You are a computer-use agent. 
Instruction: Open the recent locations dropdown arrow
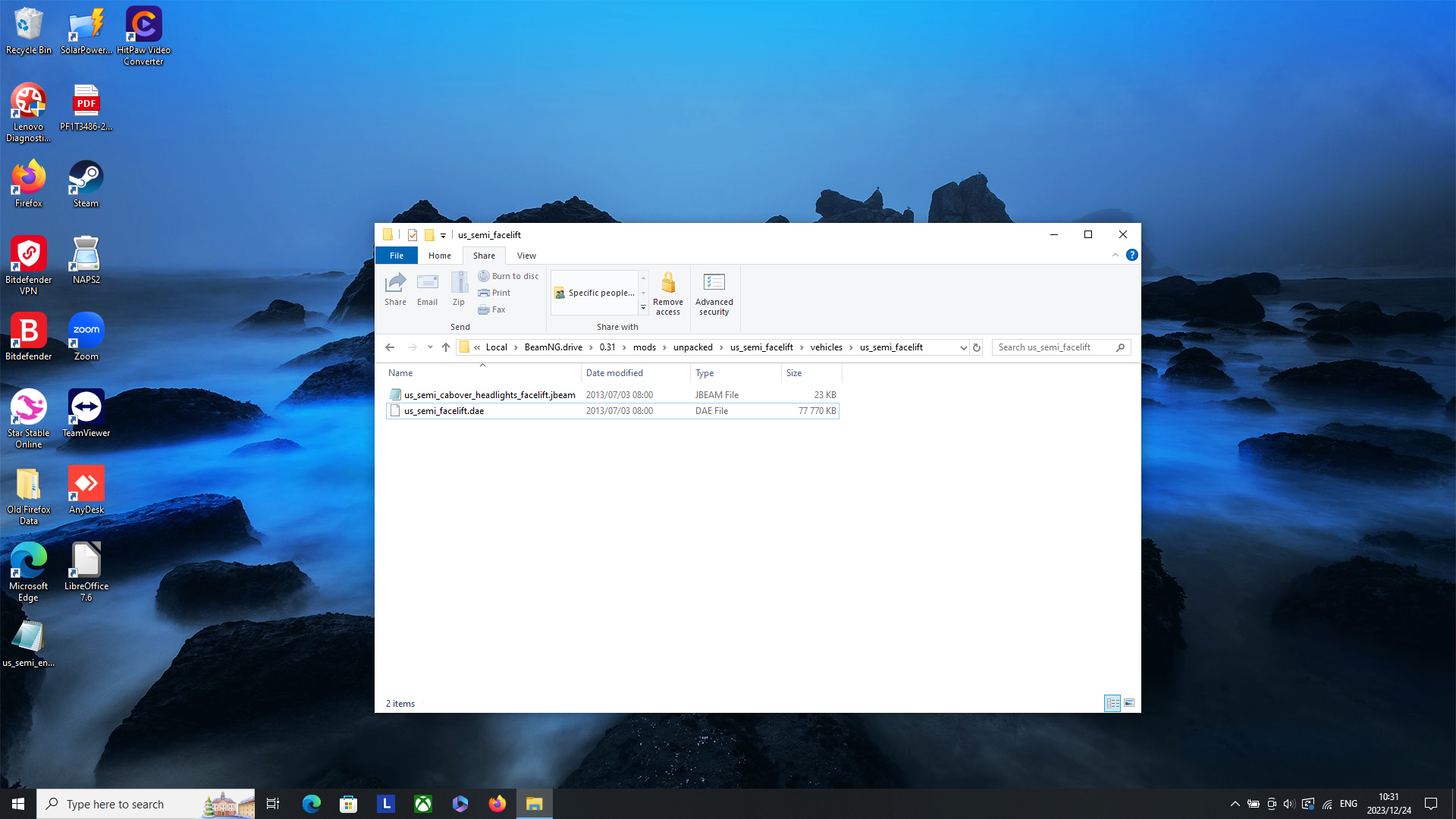click(430, 347)
